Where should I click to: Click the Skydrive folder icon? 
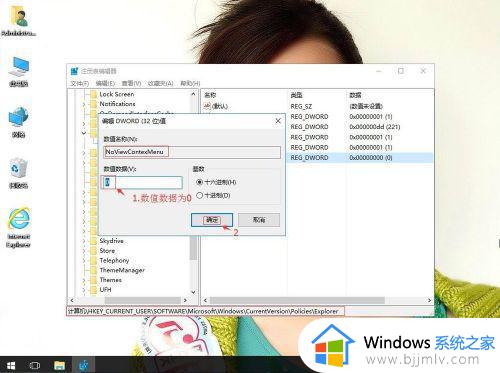(93, 241)
